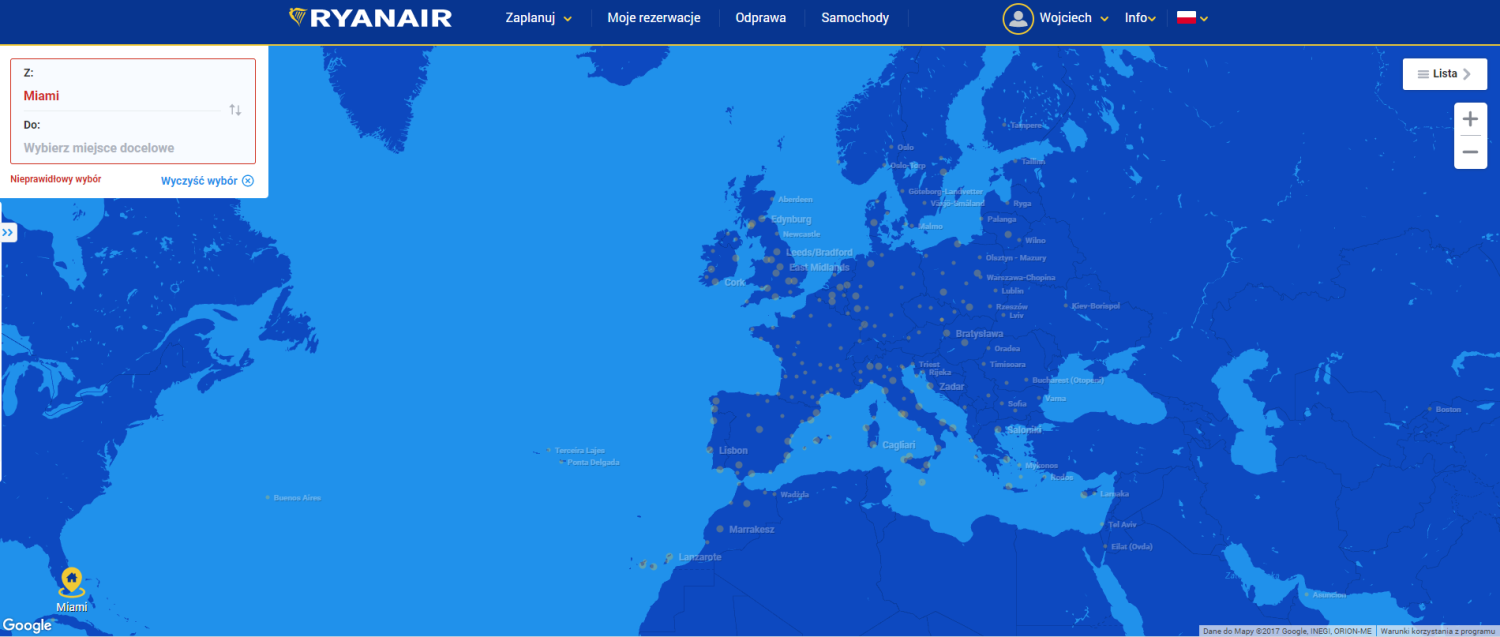Zoom in on the map
Screen dimensions: 1500x637
point(1470,119)
